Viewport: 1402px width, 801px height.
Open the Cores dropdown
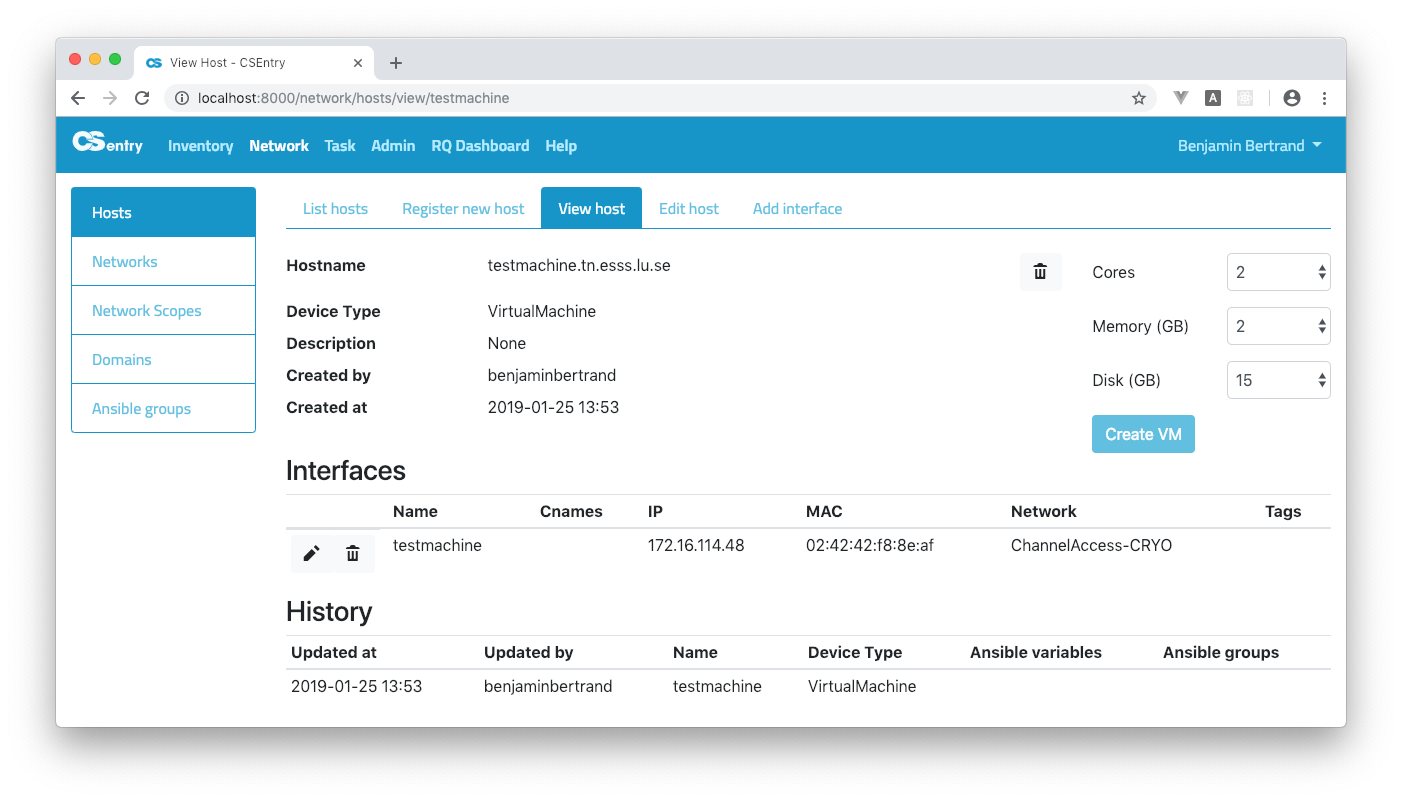click(1278, 272)
